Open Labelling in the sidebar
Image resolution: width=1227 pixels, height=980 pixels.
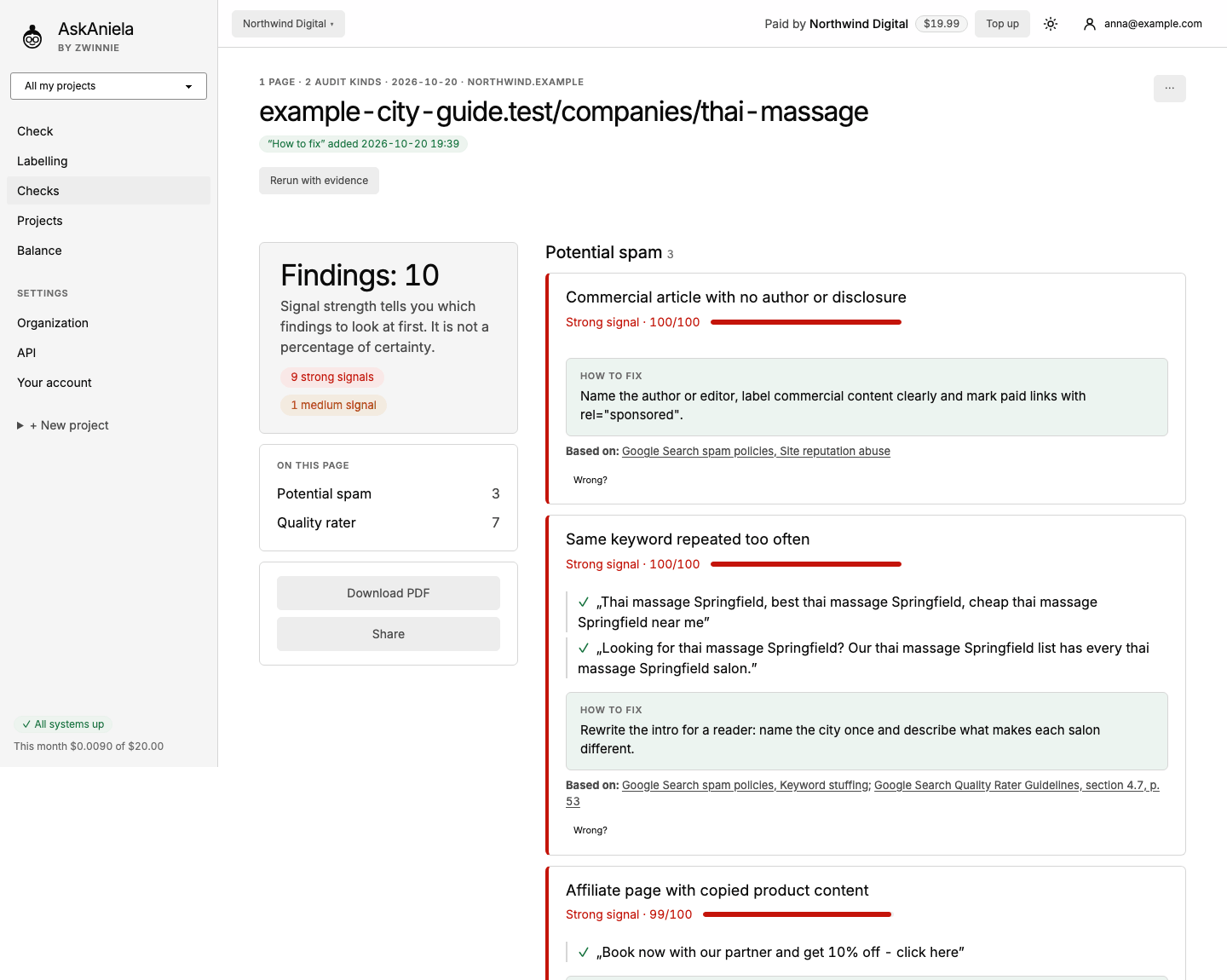(x=108, y=161)
